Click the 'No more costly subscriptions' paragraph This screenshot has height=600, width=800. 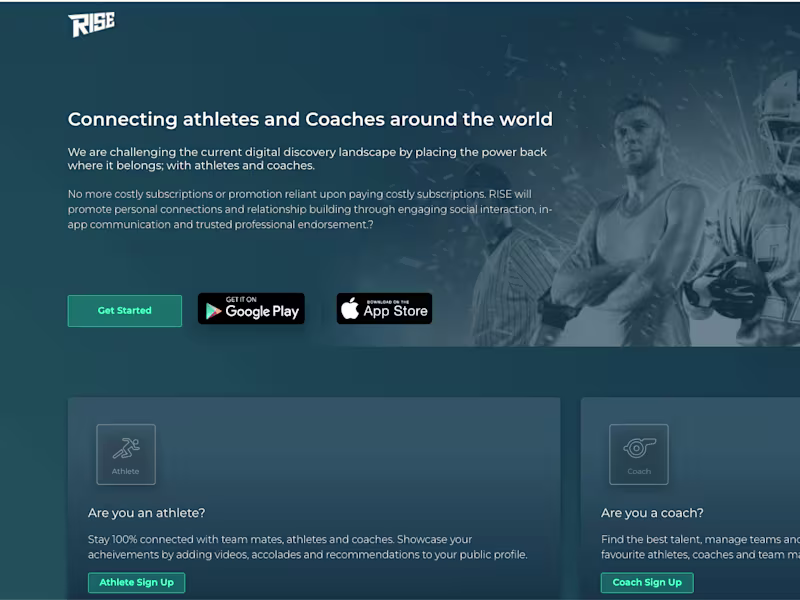click(310, 209)
